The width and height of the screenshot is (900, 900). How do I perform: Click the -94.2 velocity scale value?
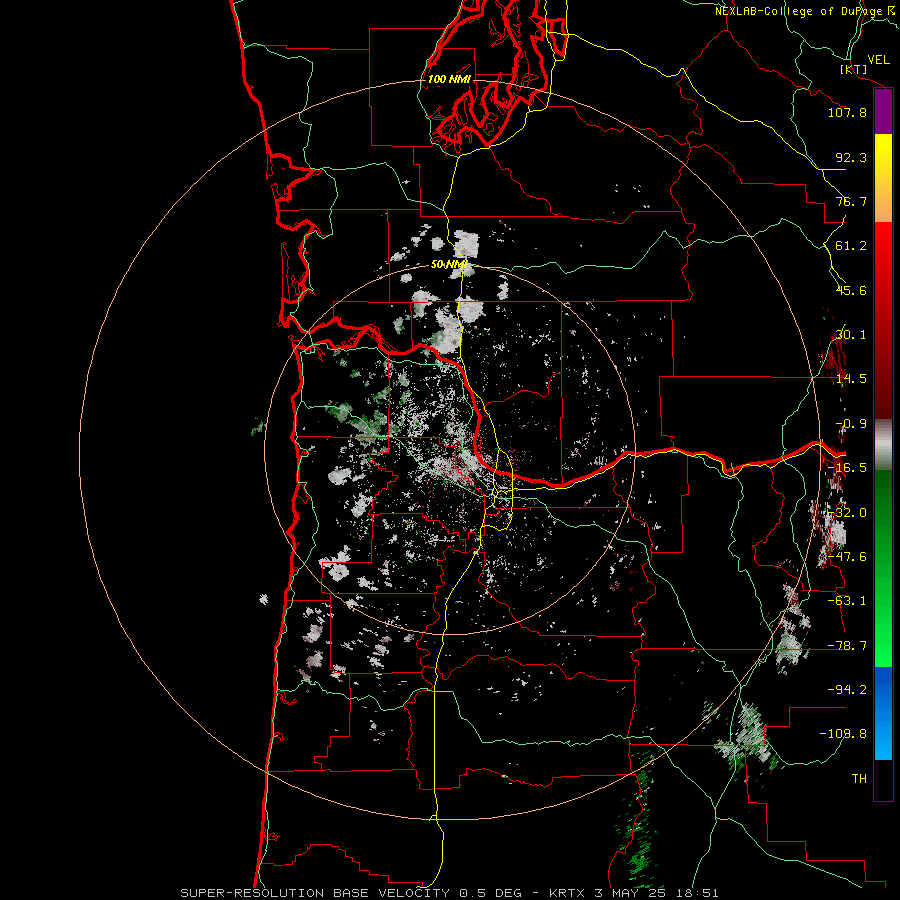(847, 690)
